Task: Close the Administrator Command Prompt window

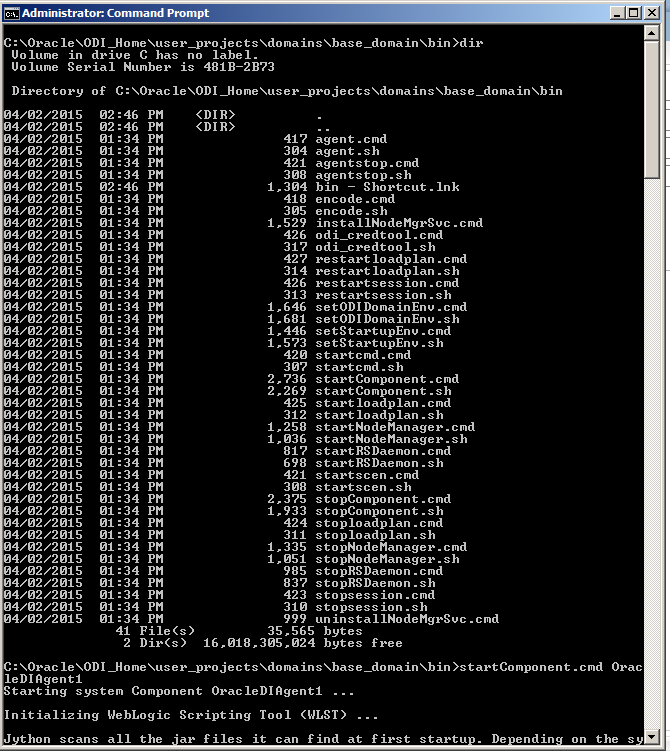Action: click(x=652, y=13)
